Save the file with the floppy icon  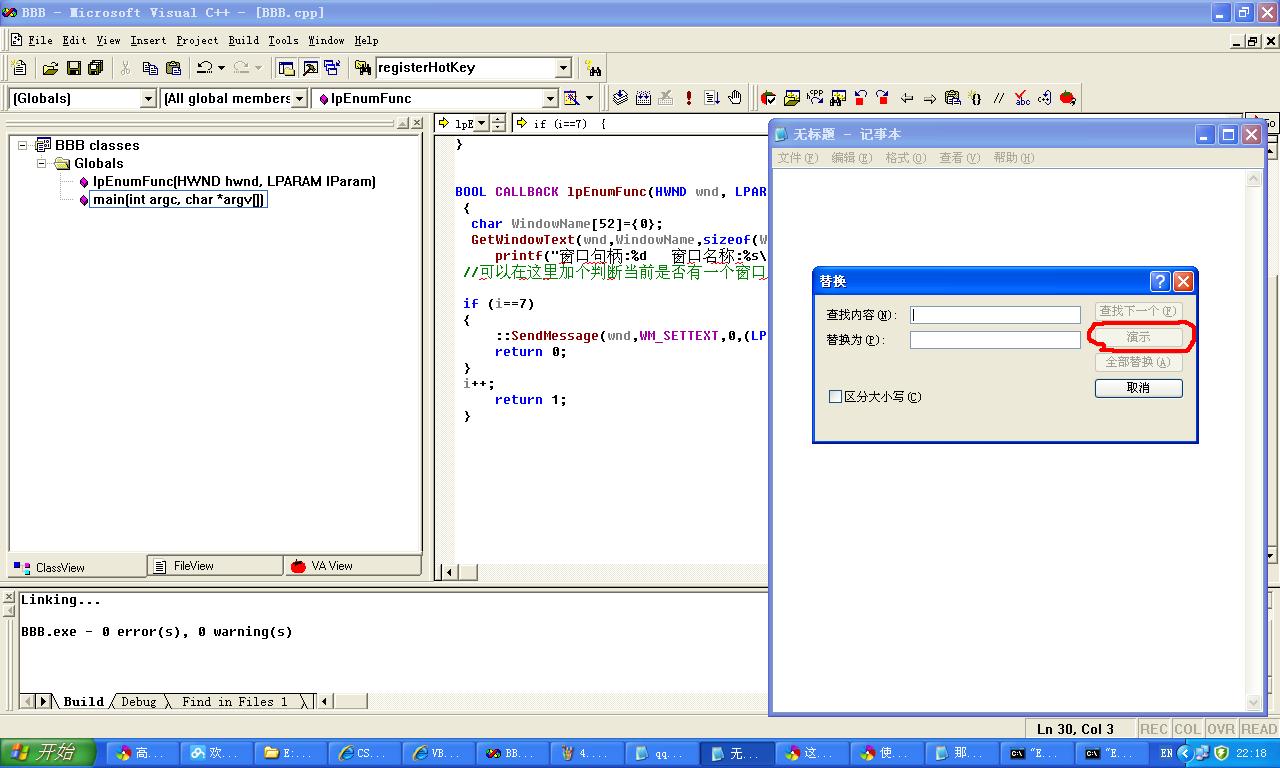73,68
